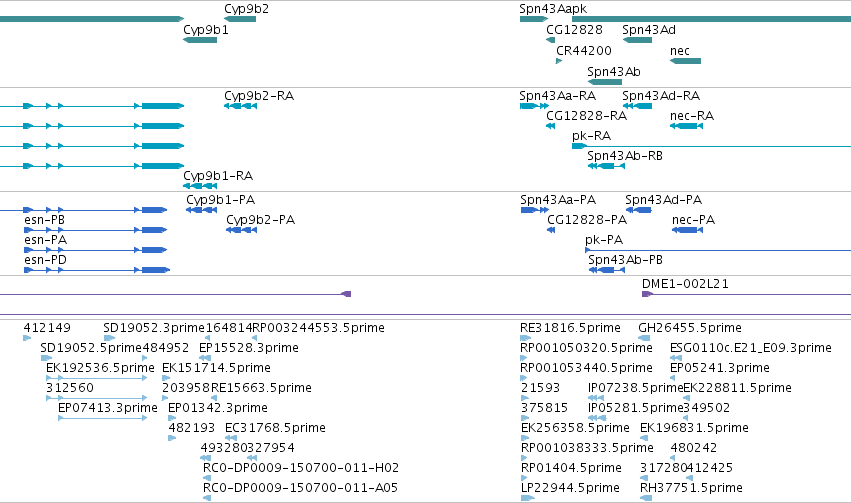The height and width of the screenshot is (503, 851).
Task: Select the RP001038333.5prime EST label
Action: point(587,448)
